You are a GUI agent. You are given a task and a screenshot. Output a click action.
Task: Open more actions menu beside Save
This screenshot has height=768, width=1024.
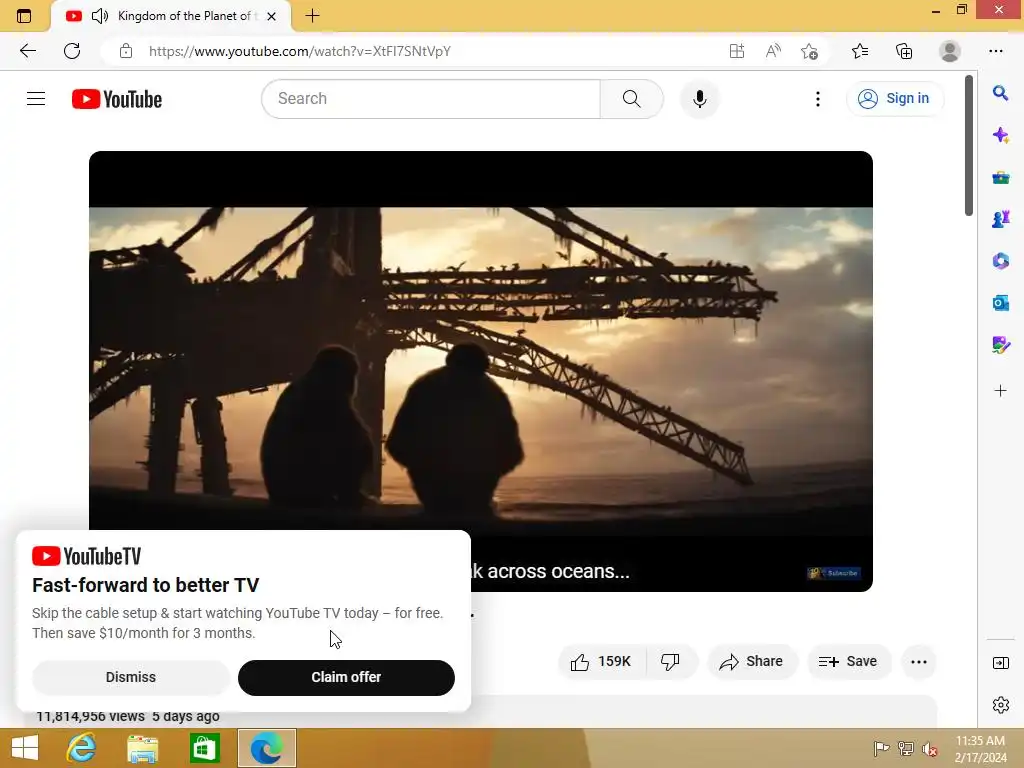(x=919, y=662)
